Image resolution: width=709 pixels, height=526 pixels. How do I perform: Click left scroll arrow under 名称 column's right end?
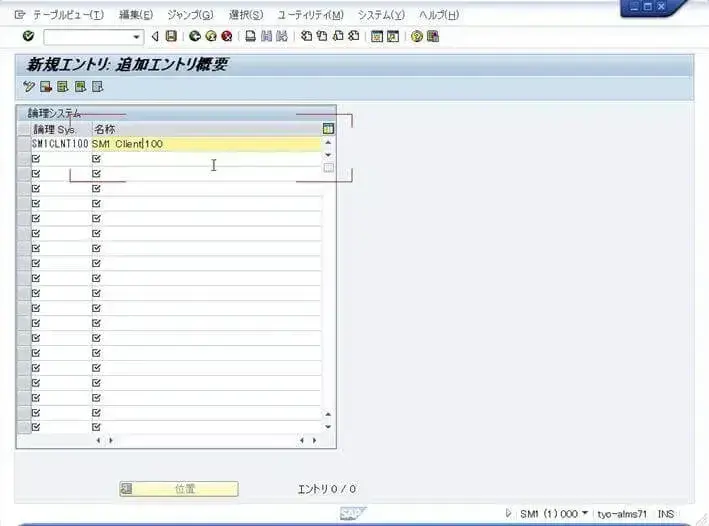[302, 440]
